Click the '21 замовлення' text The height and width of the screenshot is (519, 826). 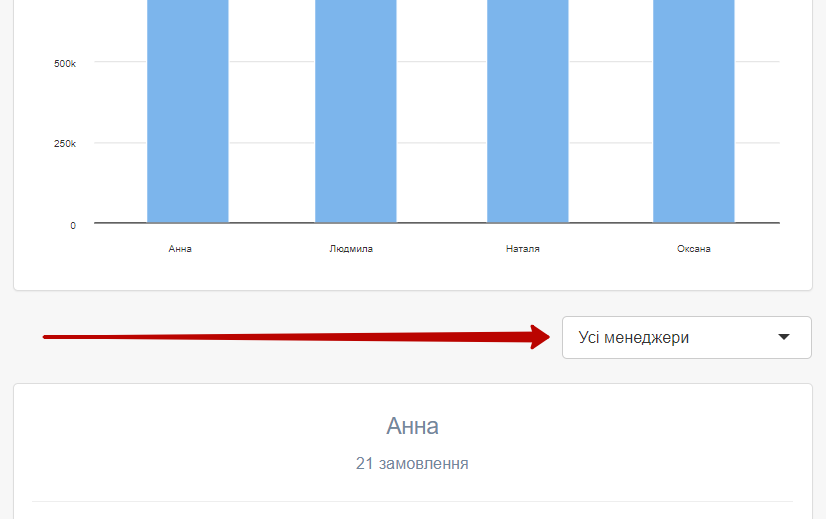point(412,464)
